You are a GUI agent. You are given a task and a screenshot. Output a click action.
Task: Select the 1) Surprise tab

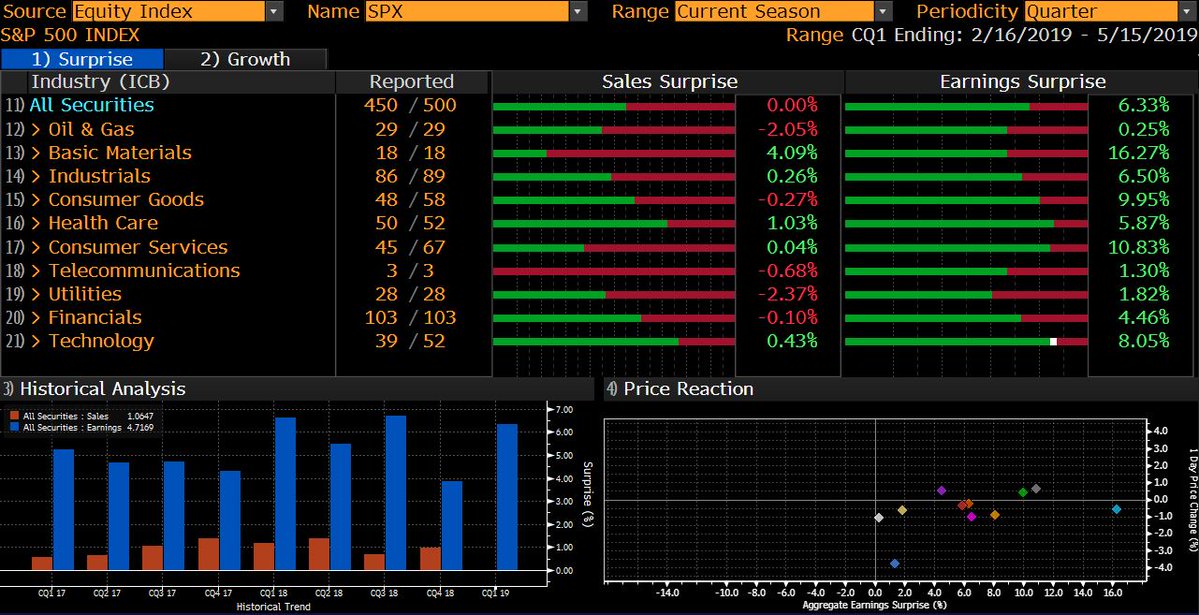pos(82,59)
